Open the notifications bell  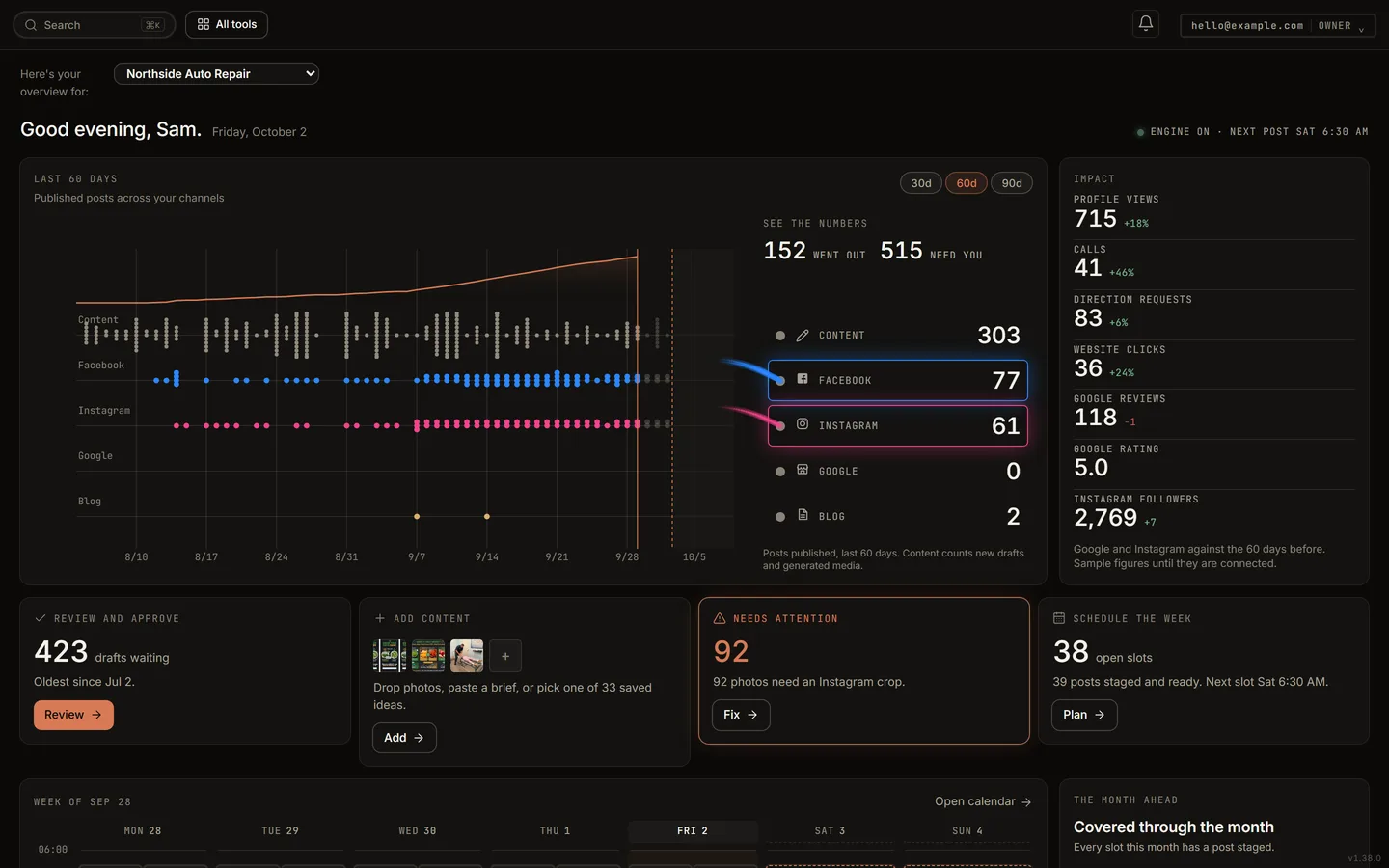[x=1146, y=24]
